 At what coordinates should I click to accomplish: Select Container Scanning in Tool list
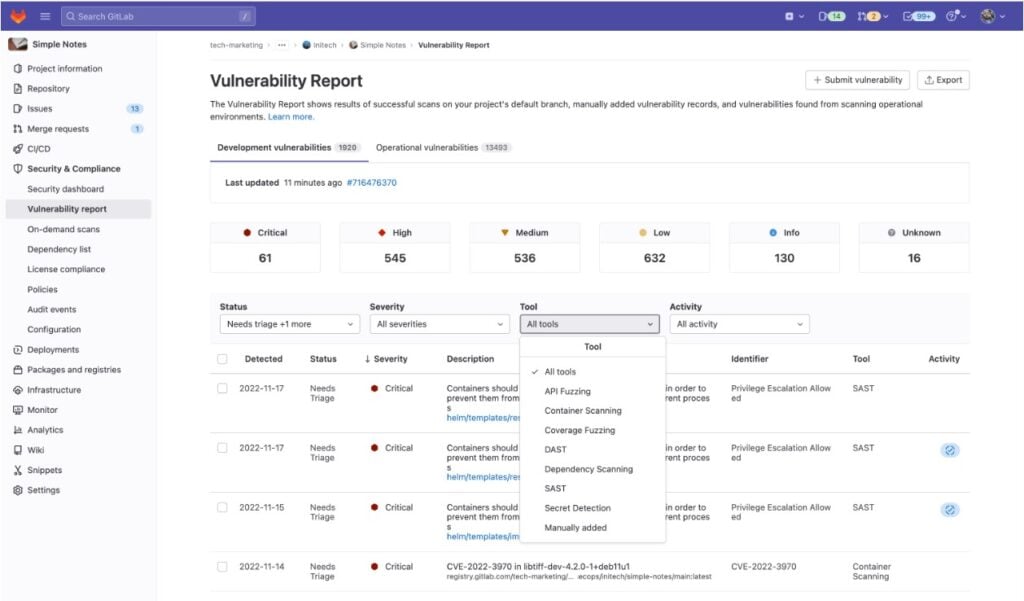[592, 411]
